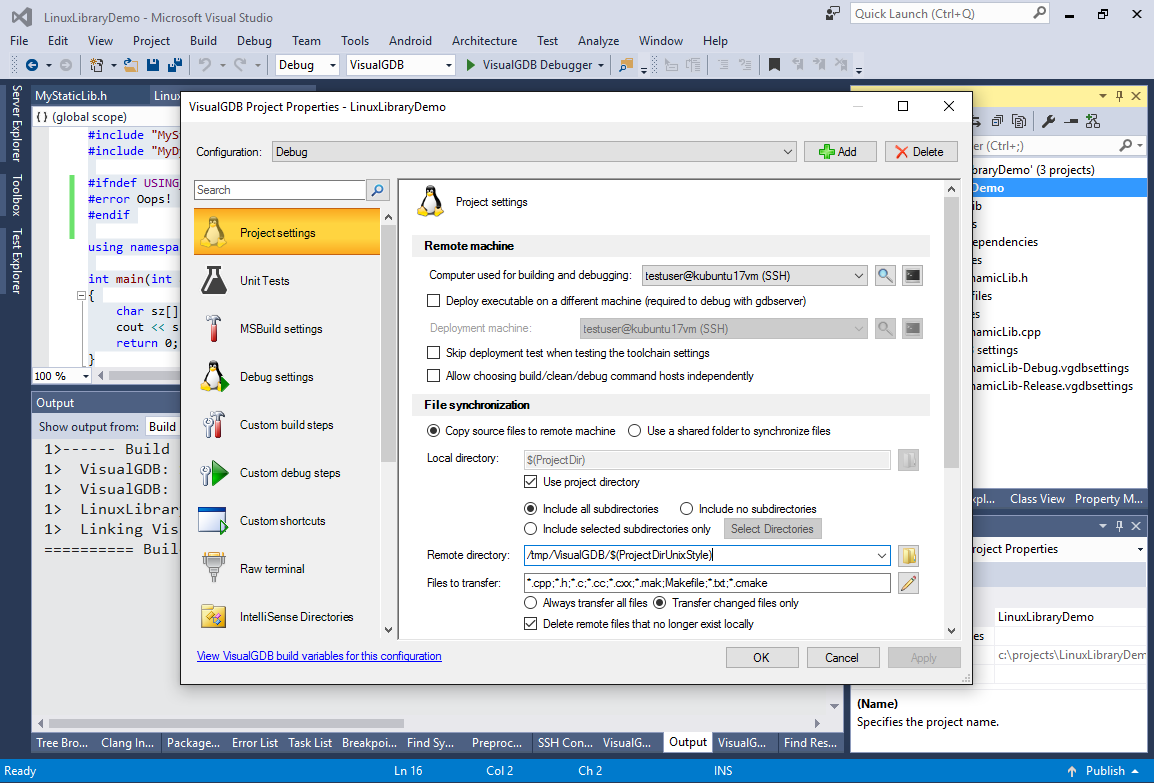Click the OK button
The height and width of the screenshot is (783, 1154).
[x=761, y=657]
